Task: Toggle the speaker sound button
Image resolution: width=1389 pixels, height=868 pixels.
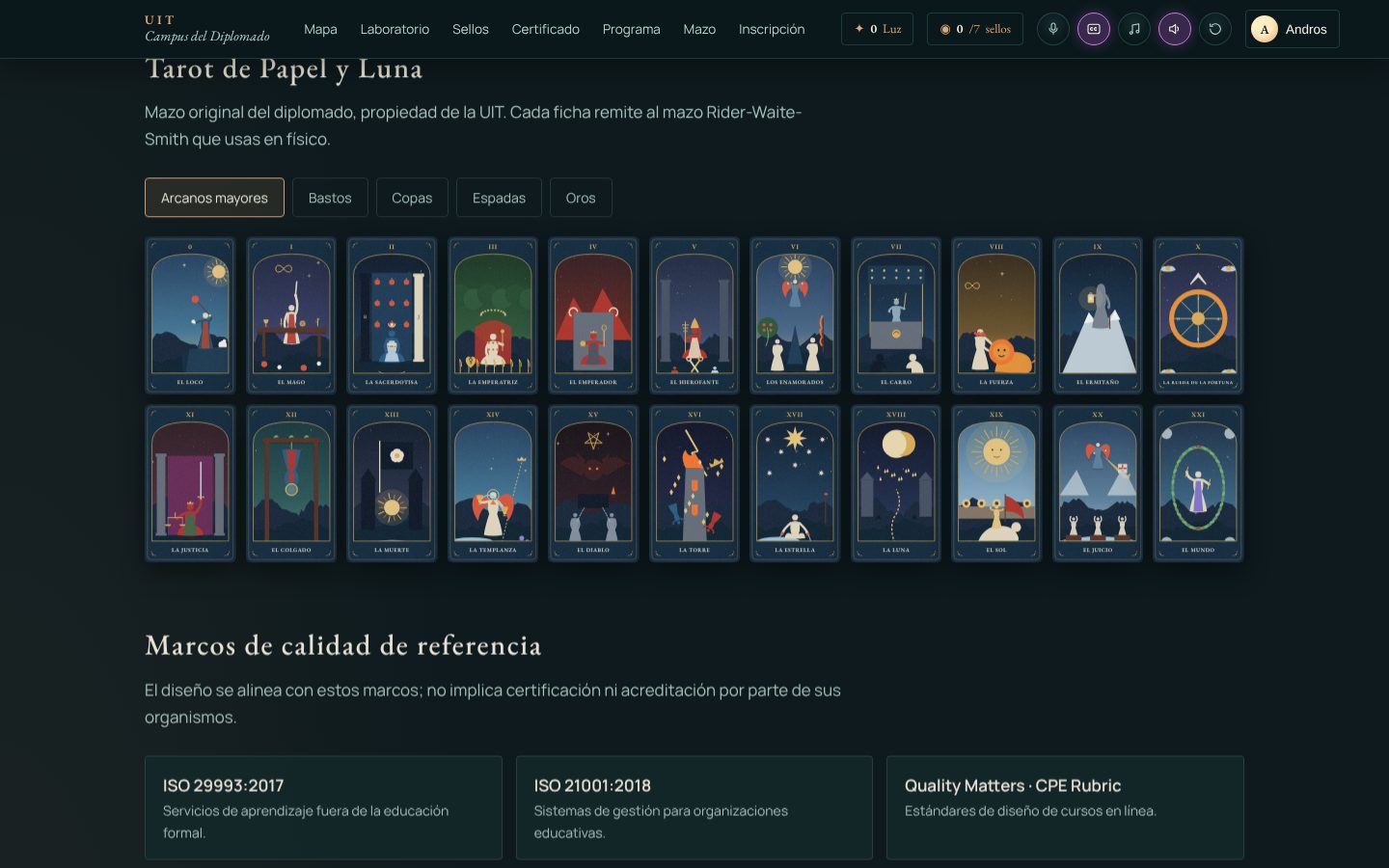Action: [x=1175, y=29]
